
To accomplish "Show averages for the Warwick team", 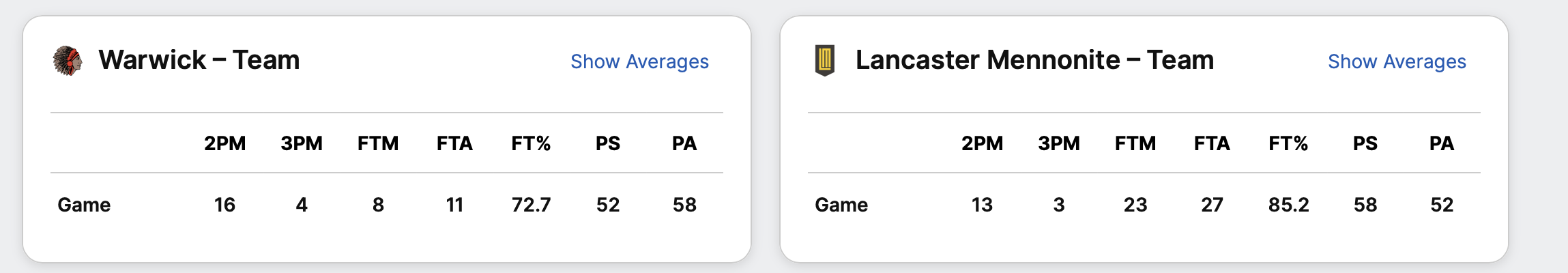I will pyautogui.click(x=639, y=61).
